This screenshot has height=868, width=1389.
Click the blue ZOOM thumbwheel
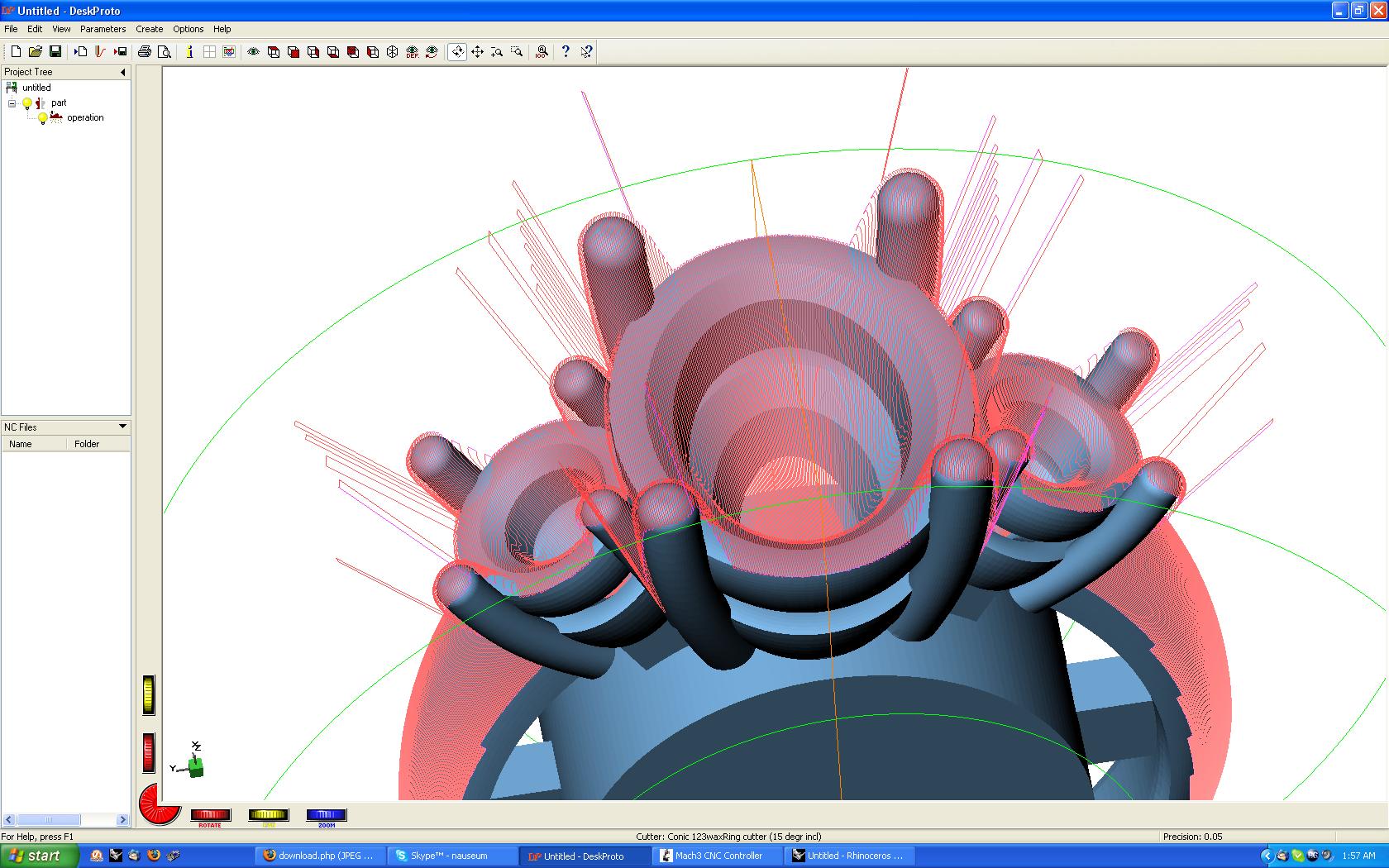pyautogui.click(x=326, y=815)
